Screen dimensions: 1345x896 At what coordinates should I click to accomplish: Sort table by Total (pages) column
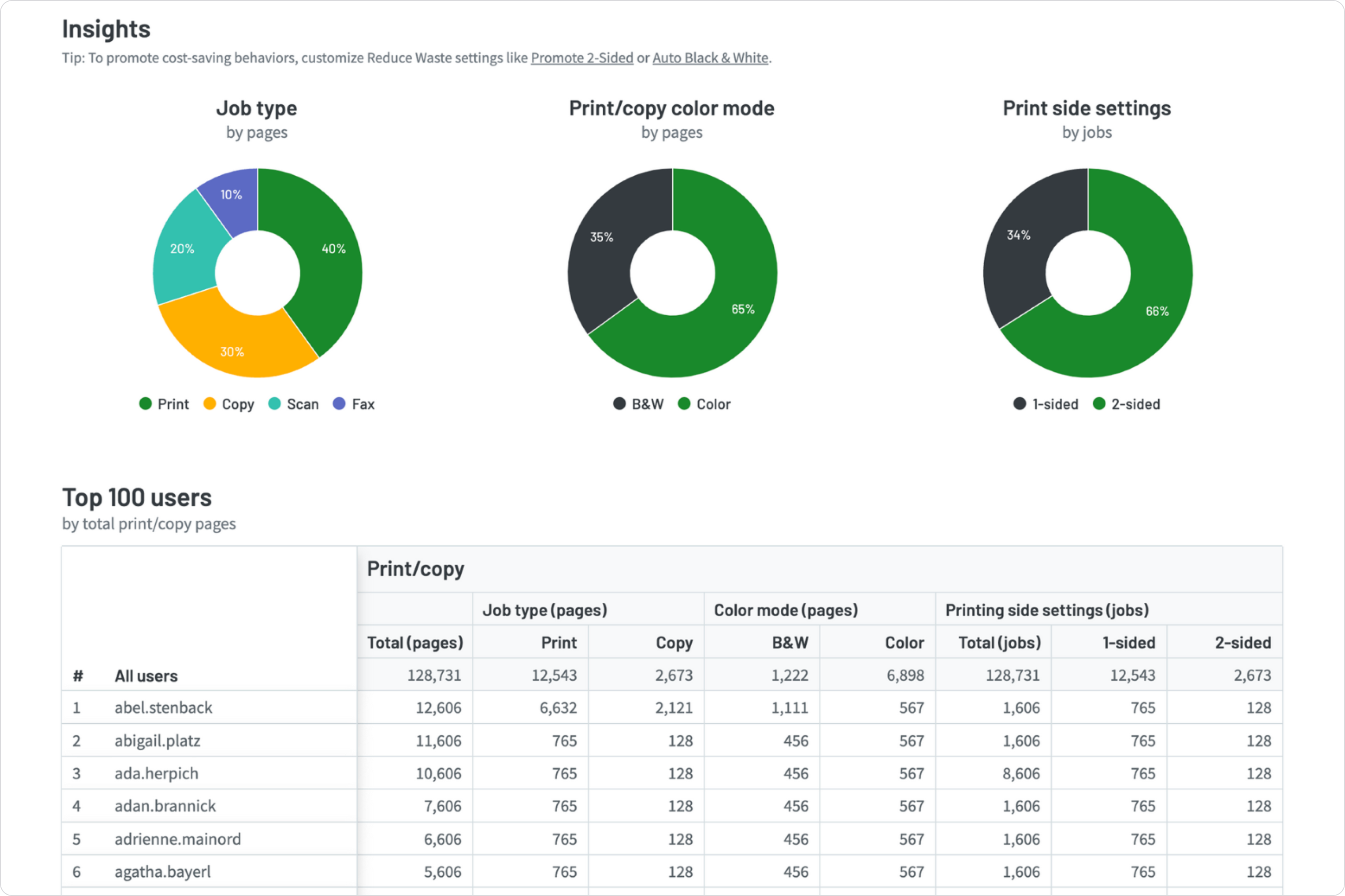[x=416, y=642]
